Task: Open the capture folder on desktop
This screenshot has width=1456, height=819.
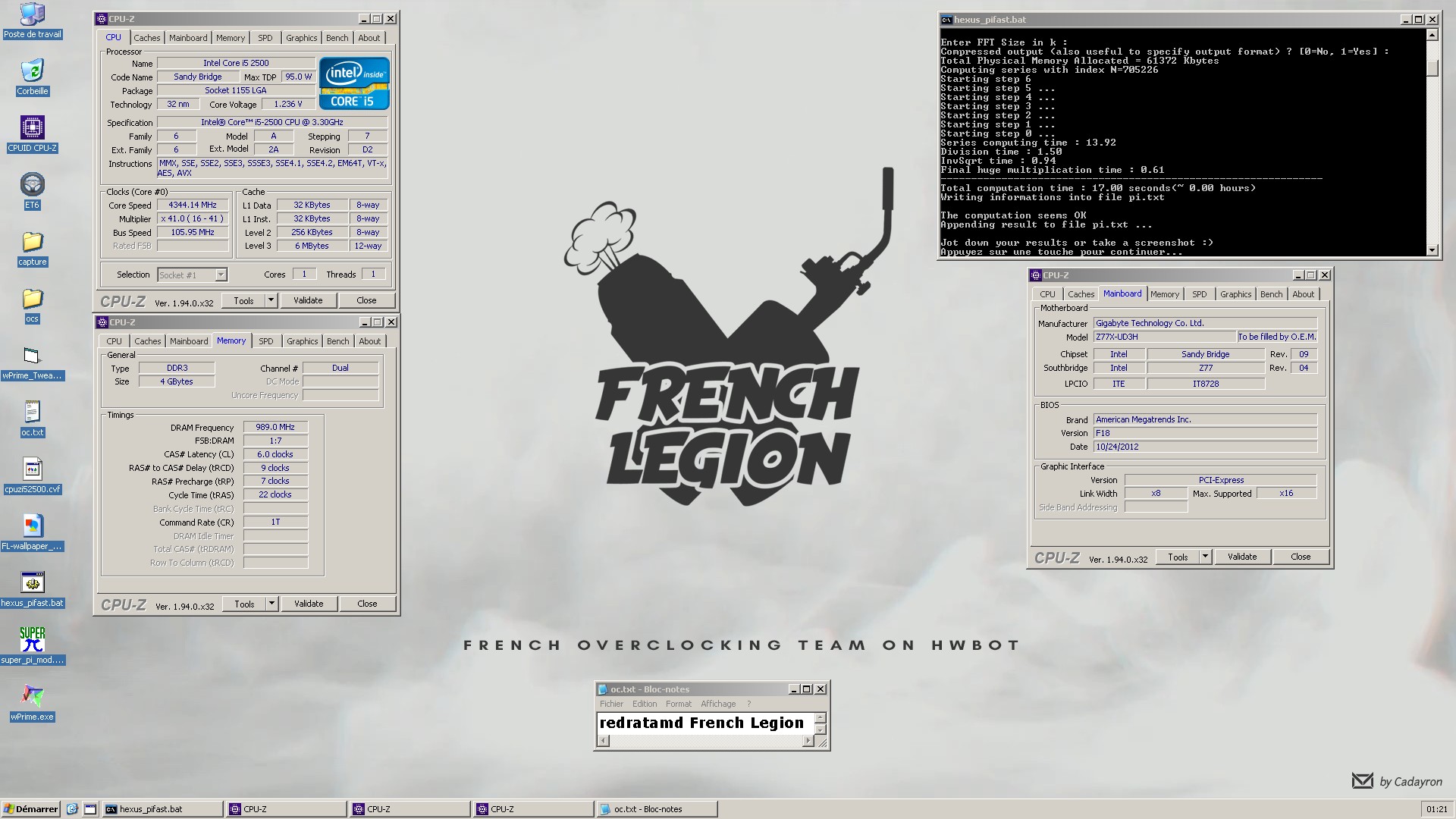Action: coord(32,248)
